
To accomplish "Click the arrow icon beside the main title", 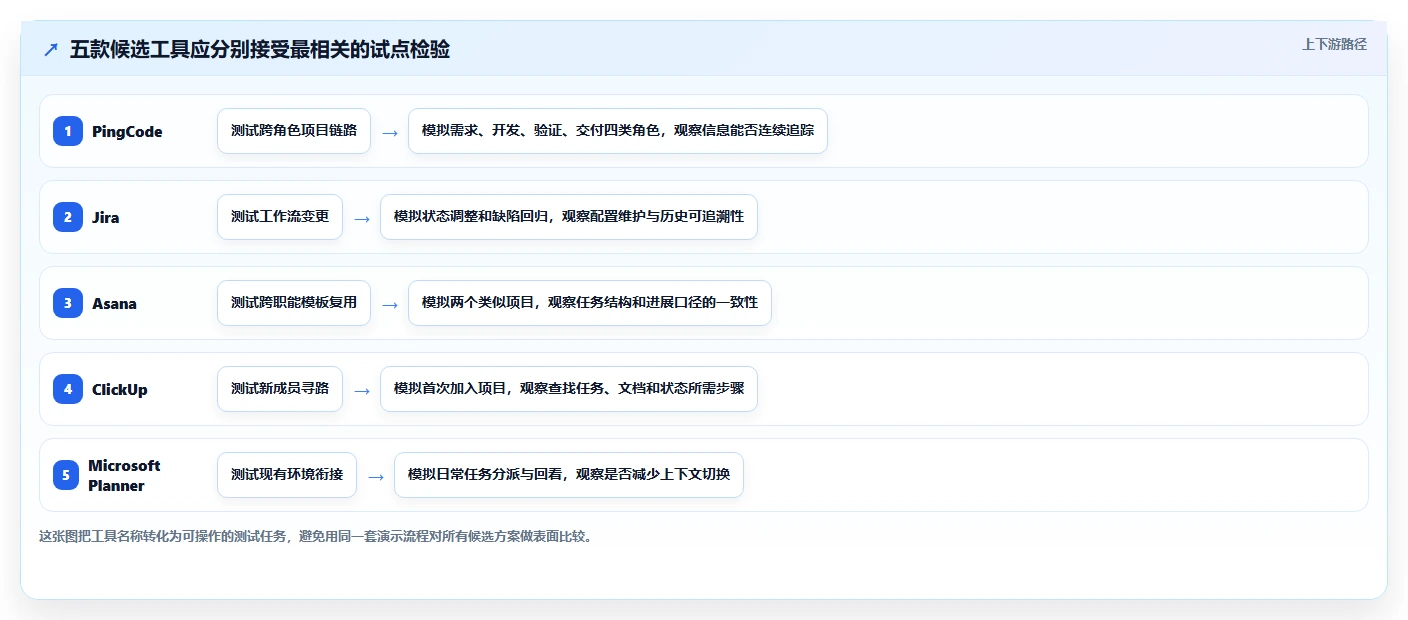I will click(51, 50).
